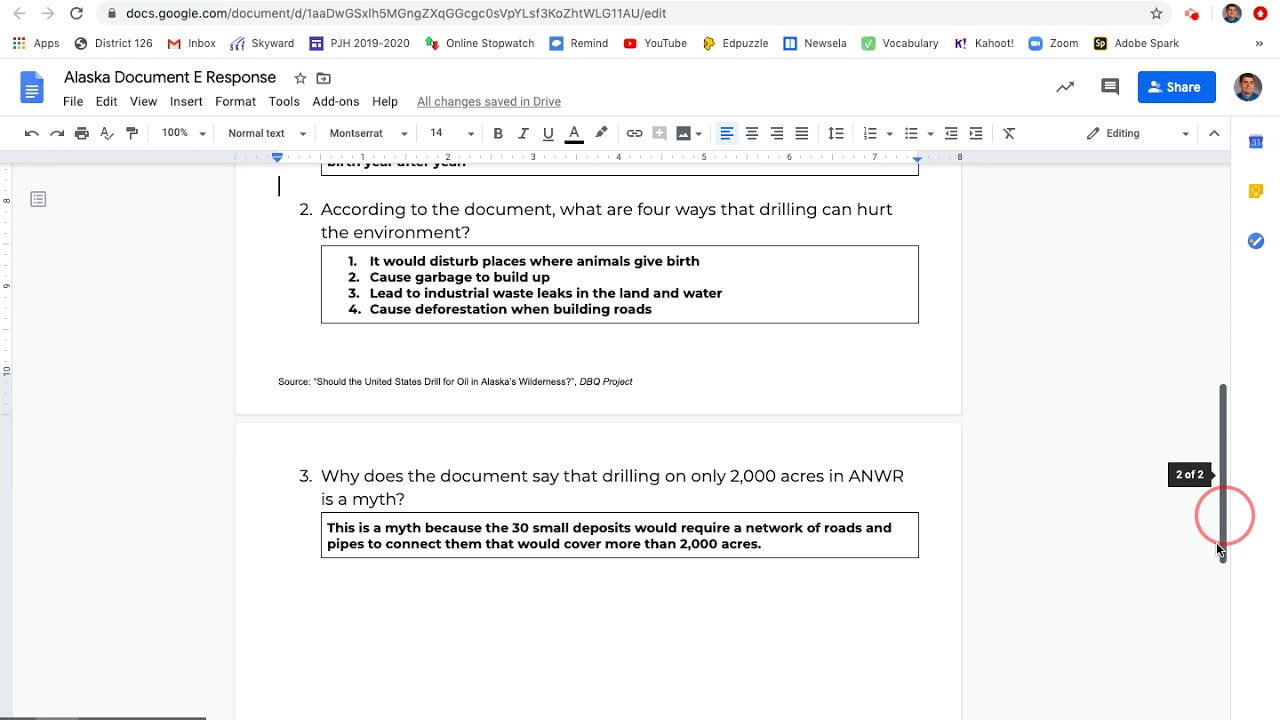Clear formatting with toolbar icon

(1009, 133)
